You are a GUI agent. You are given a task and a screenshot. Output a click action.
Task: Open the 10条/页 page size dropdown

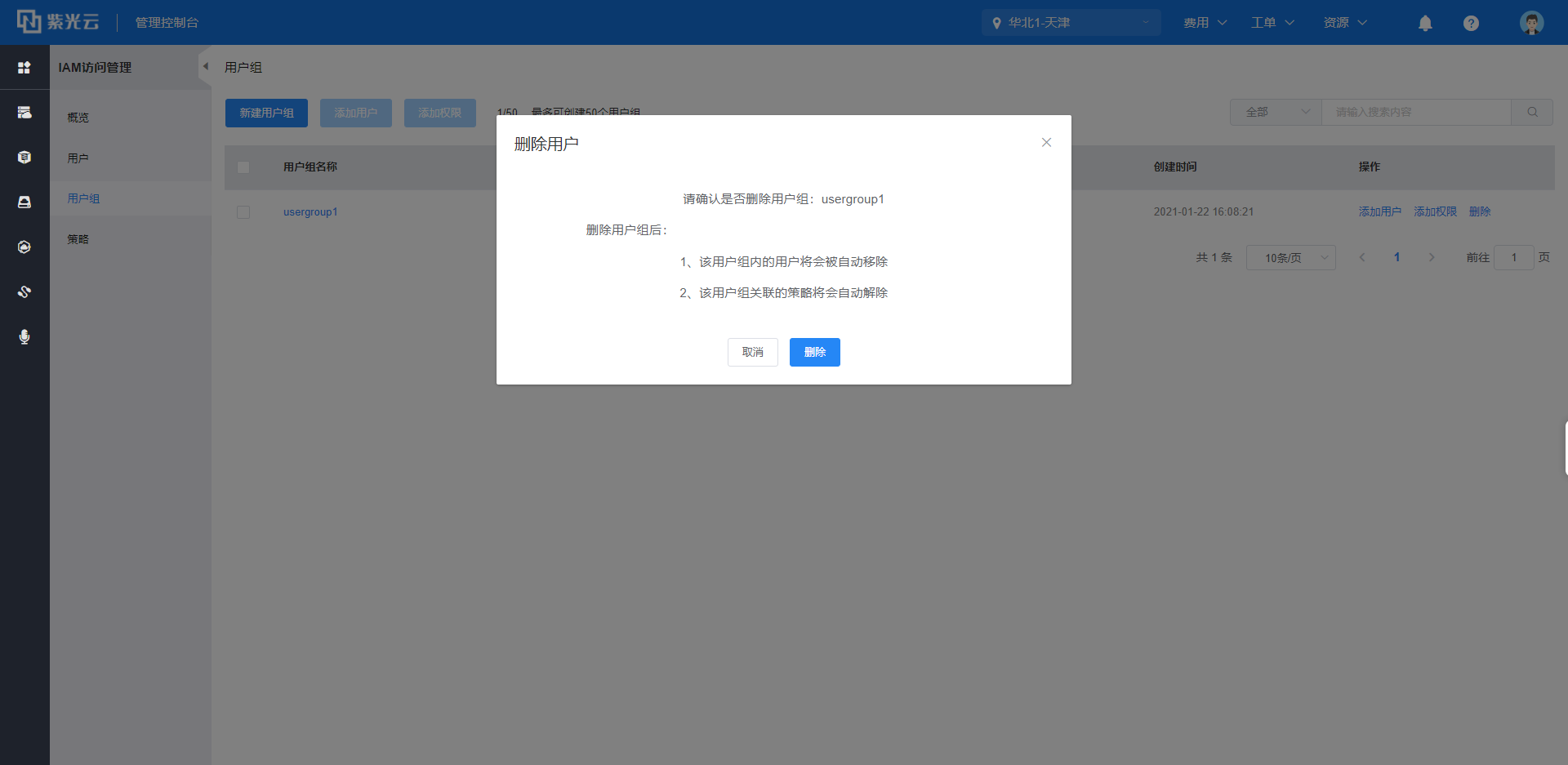point(1290,258)
